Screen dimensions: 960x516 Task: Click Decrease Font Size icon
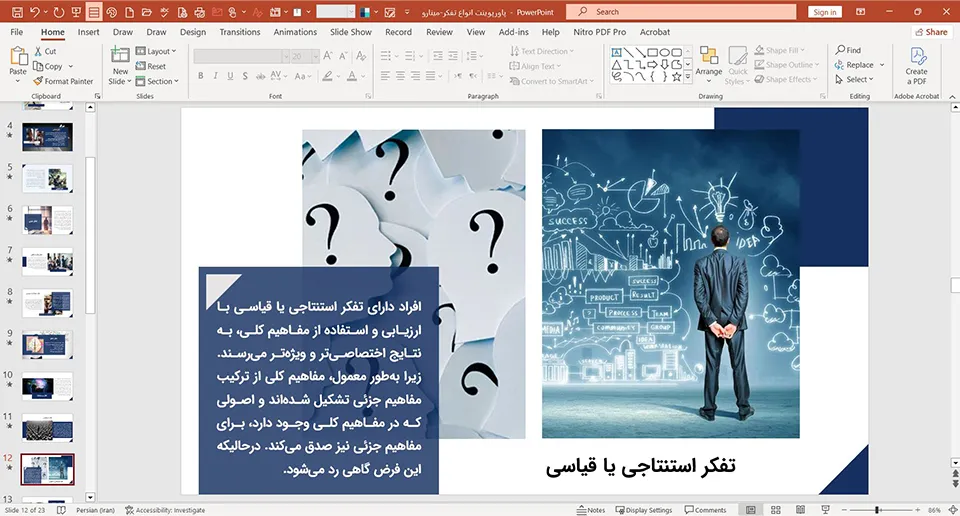click(343, 56)
